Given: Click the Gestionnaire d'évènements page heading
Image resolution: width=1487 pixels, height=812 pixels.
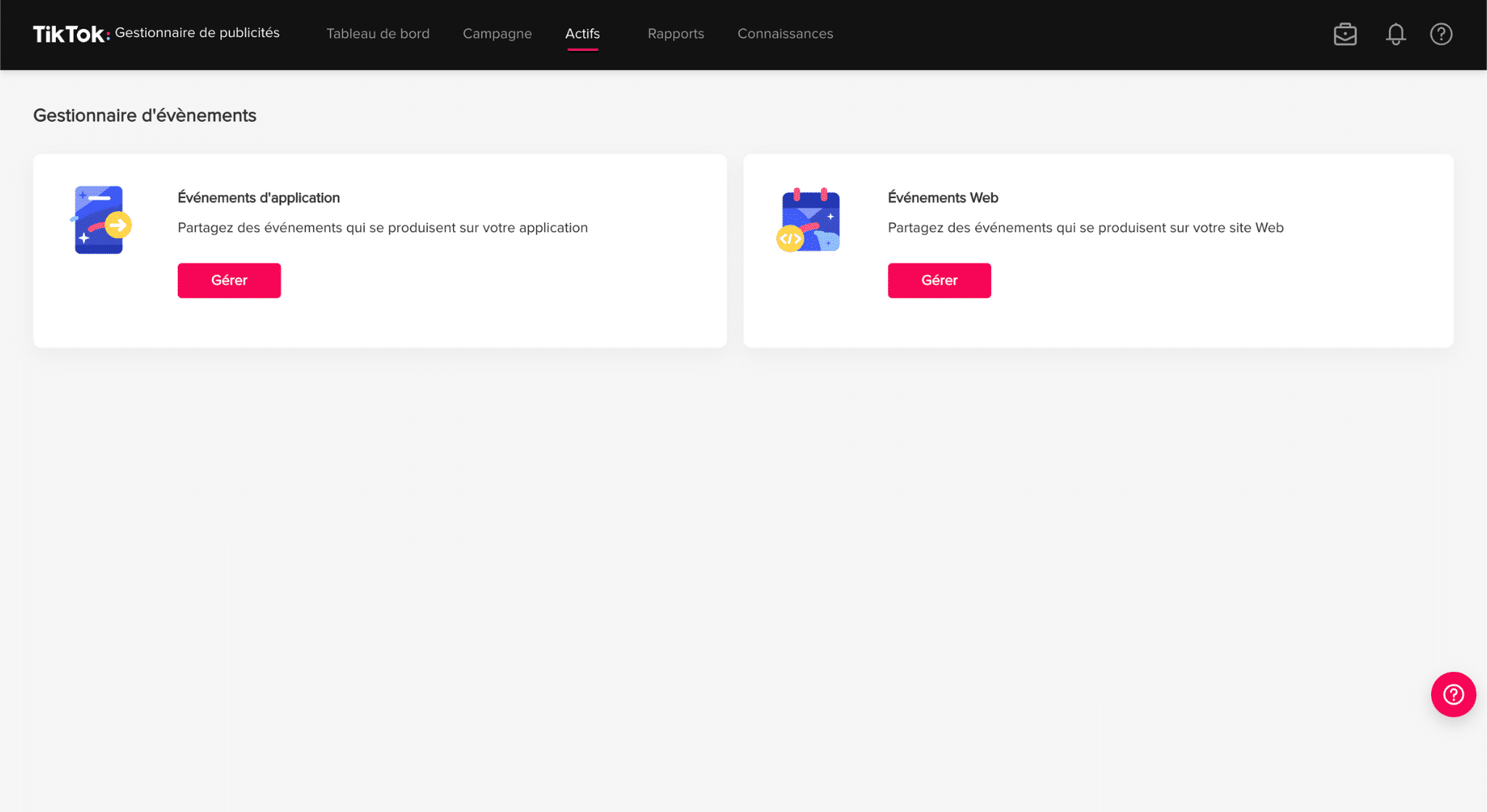Looking at the screenshot, I should point(144,115).
